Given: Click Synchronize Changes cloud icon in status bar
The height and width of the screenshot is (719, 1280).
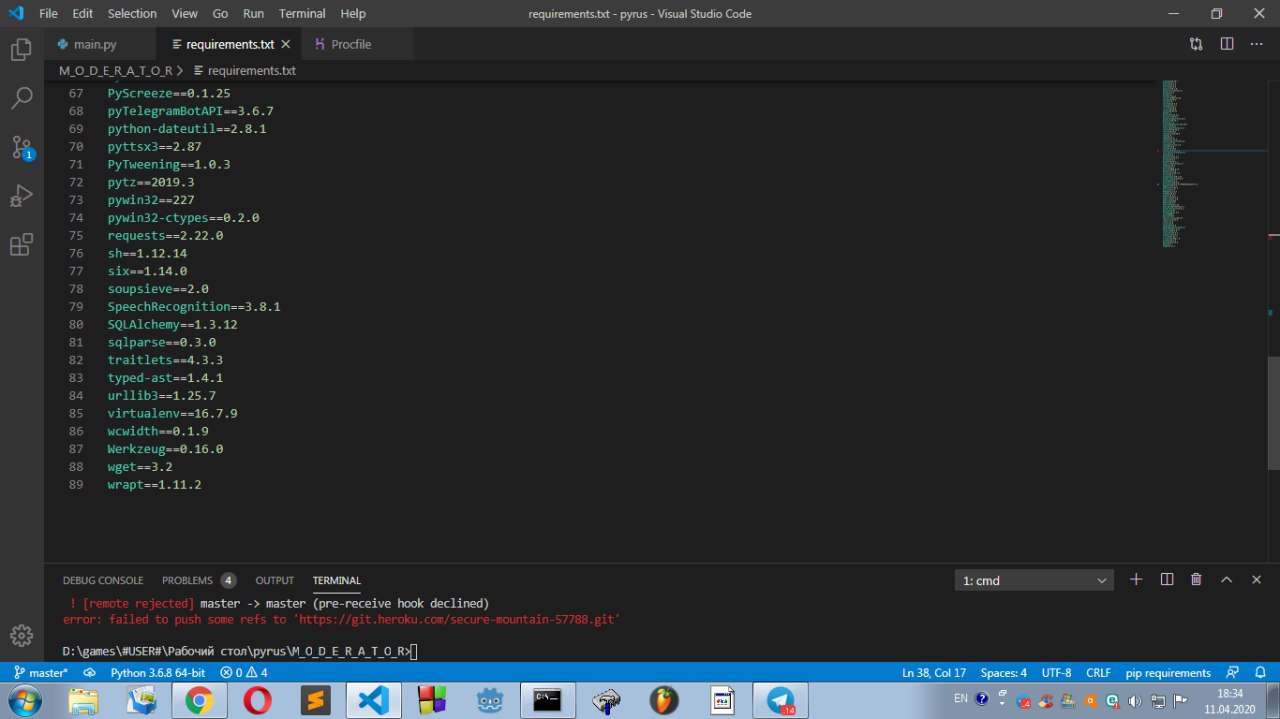Looking at the screenshot, I should coord(89,673).
